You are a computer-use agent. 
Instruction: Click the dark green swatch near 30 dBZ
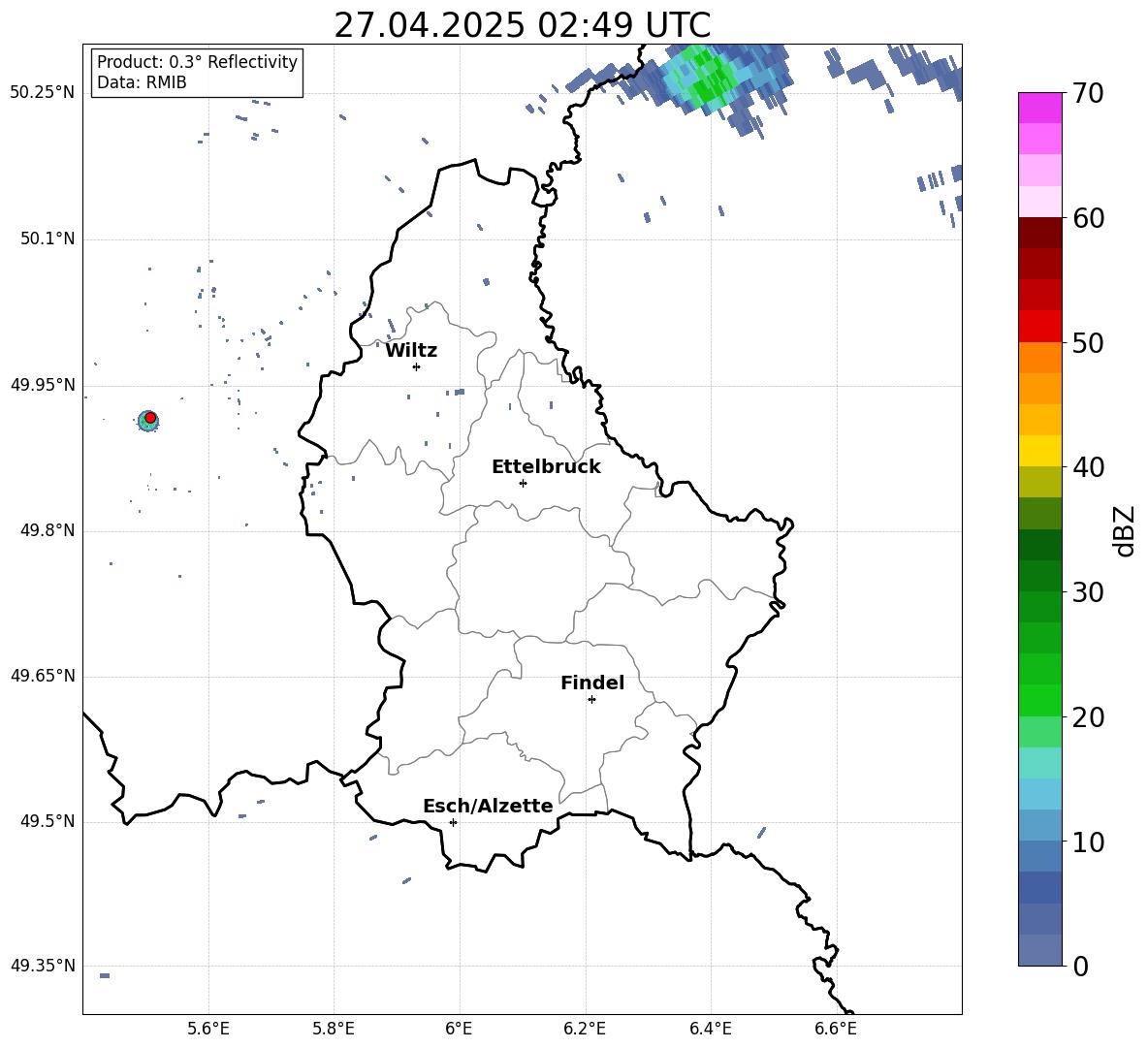[1039, 576]
